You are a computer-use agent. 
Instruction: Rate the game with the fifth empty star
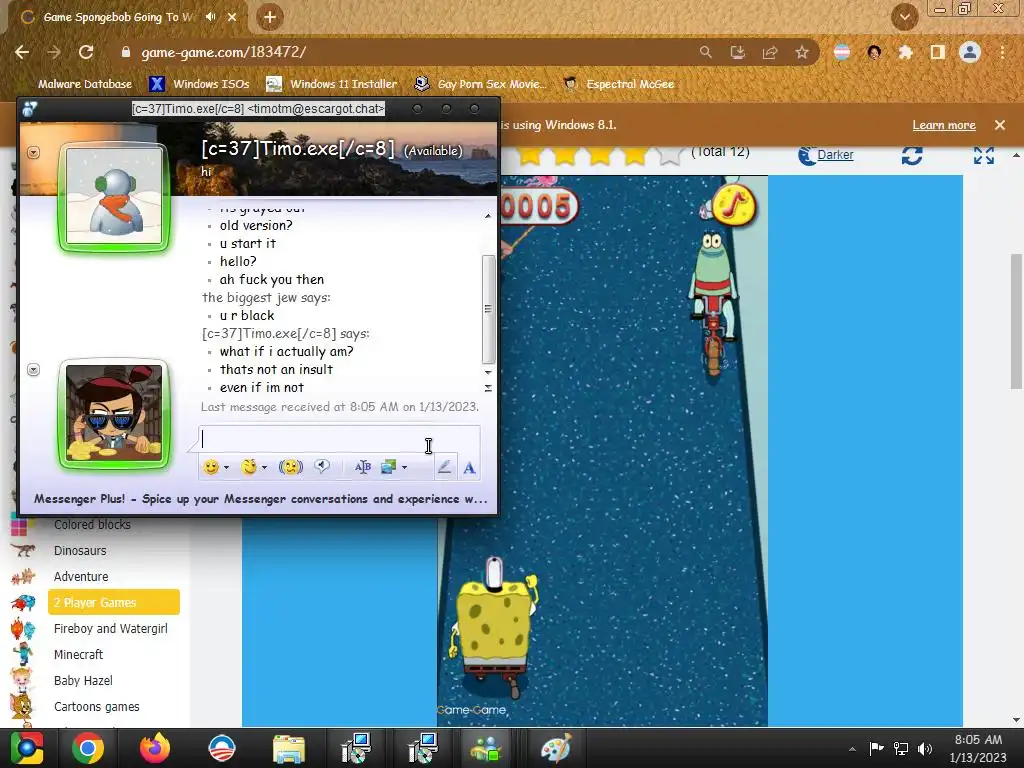click(668, 156)
